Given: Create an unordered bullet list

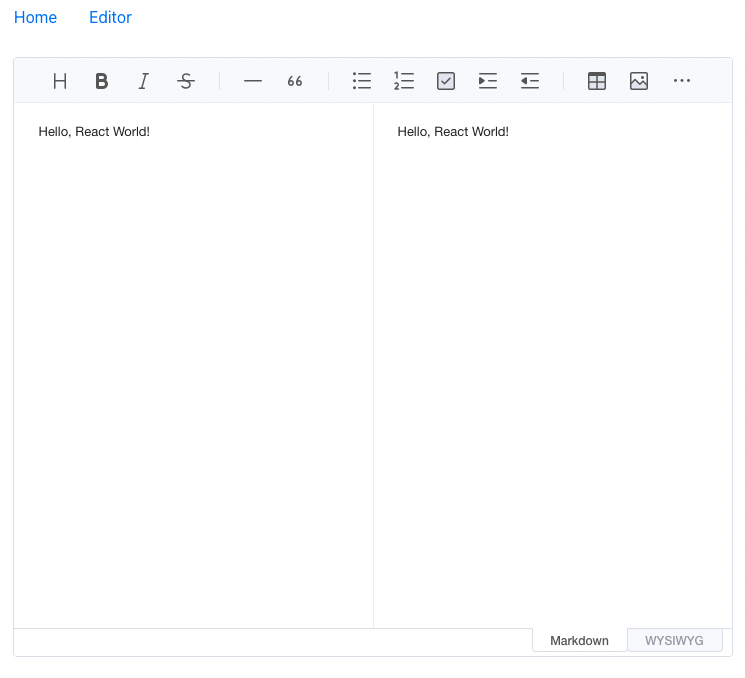Looking at the screenshot, I should (x=362, y=81).
